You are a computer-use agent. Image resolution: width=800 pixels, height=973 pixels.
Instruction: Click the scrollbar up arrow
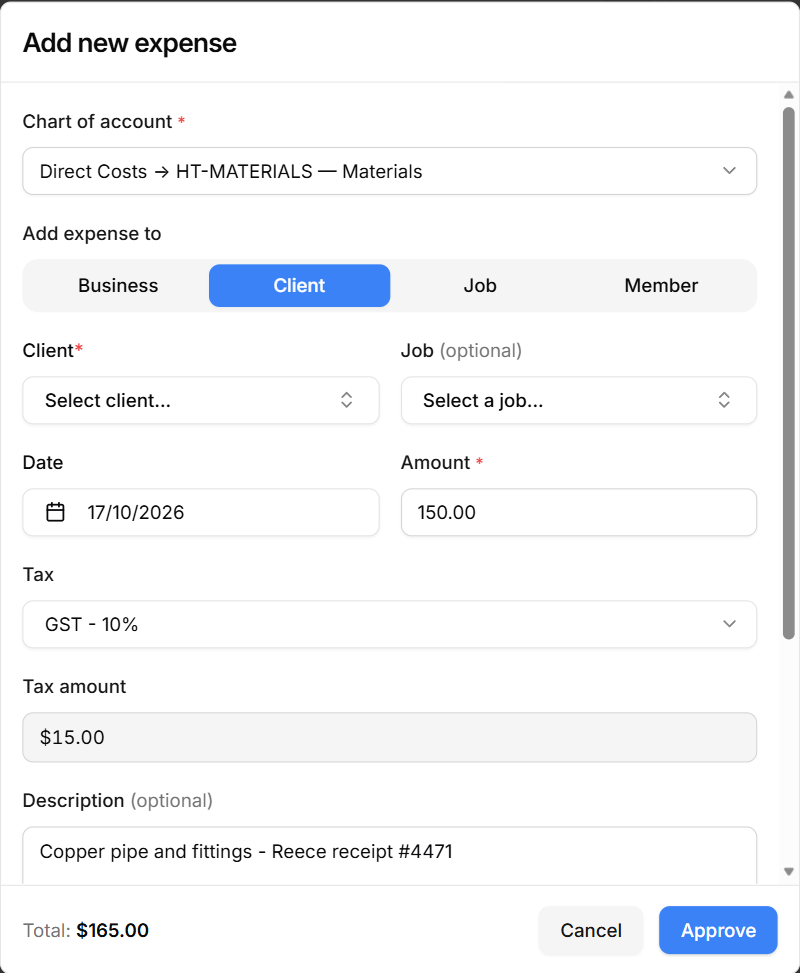tap(789, 95)
